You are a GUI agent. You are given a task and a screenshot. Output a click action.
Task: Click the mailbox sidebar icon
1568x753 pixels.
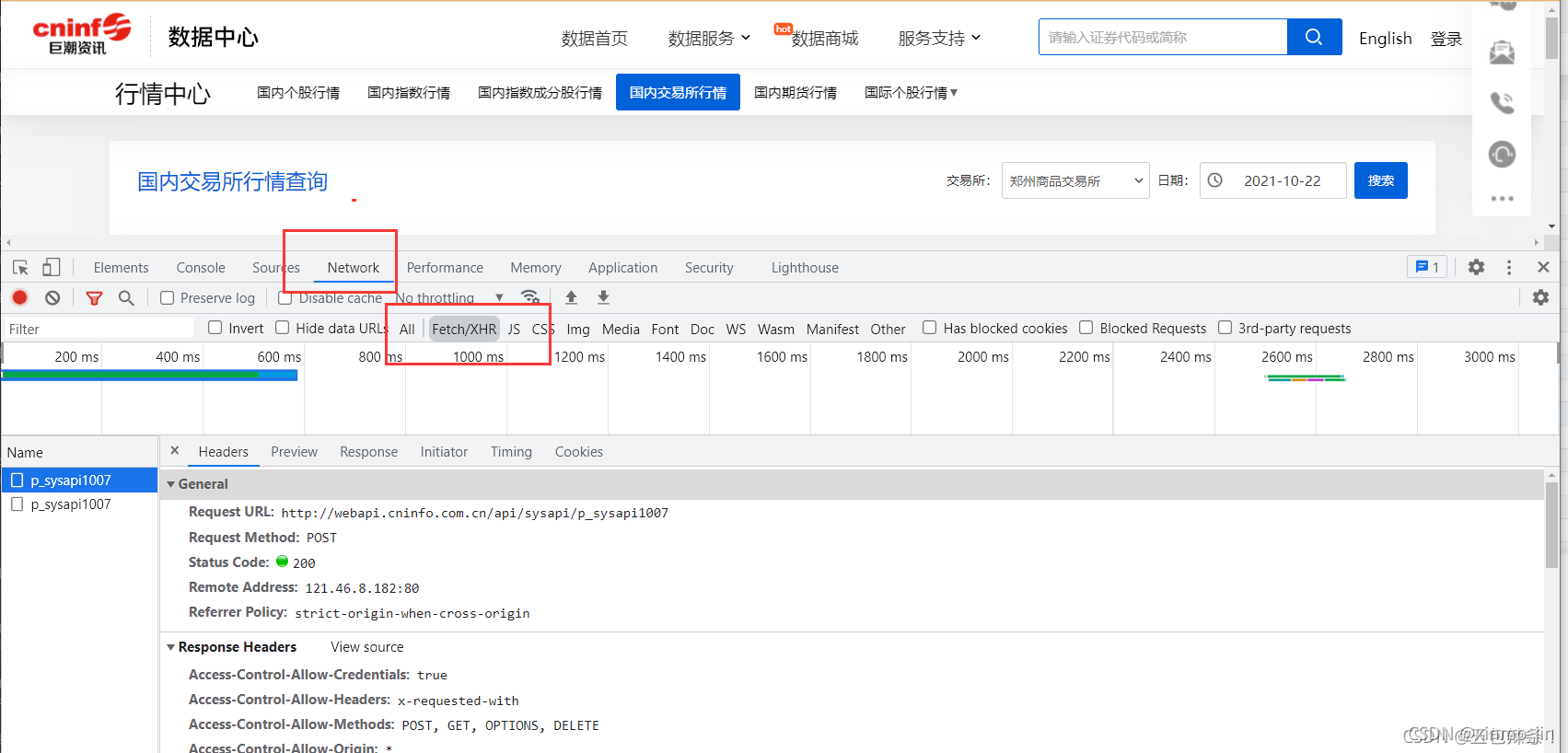coord(1502,52)
